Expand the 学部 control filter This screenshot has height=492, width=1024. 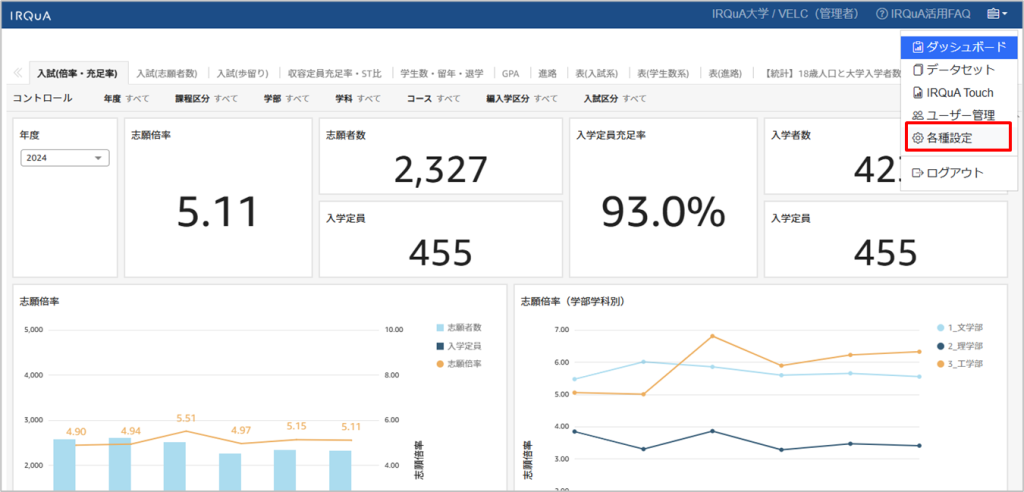pyautogui.click(x=286, y=99)
